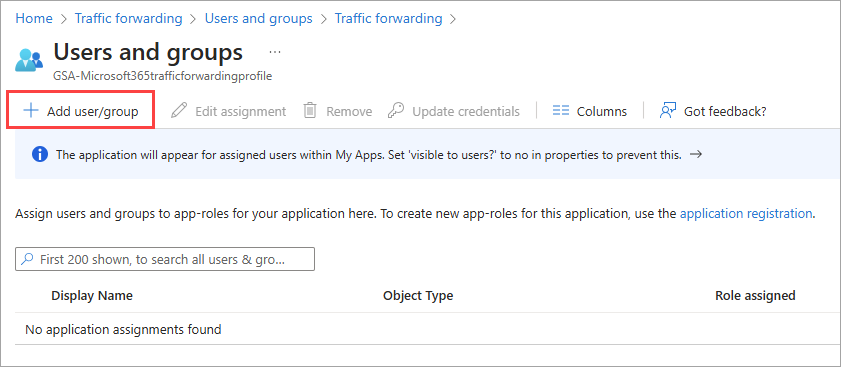Click the Got feedback person icon
This screenshot has width=841, height=367.
(668, 111)
